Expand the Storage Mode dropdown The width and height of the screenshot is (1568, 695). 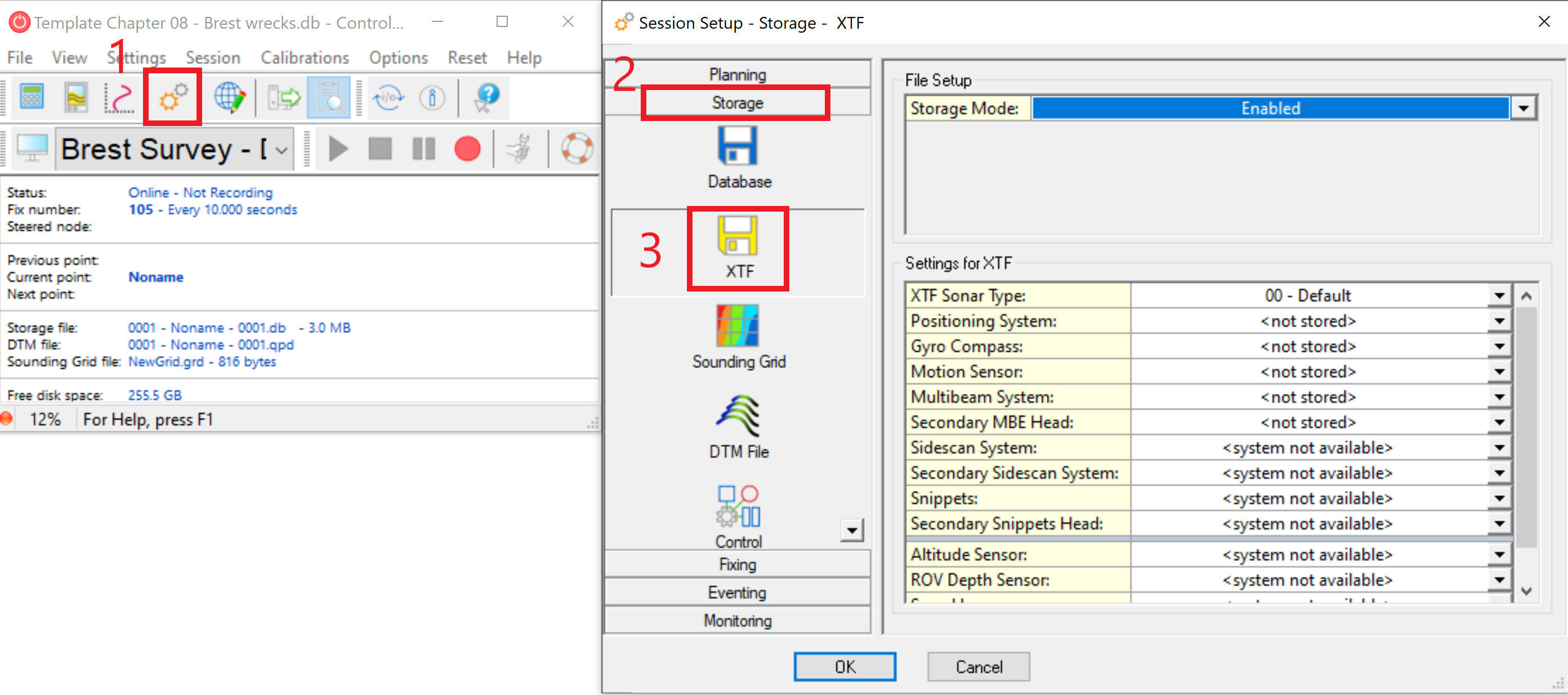[x=1523, y=109]
